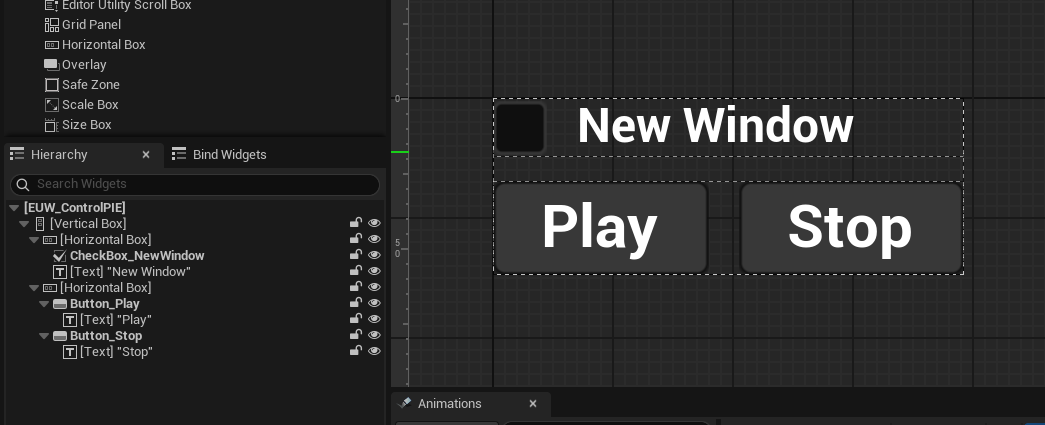Hide the [Text] "Play" widget
The image size is (1045, 425).
point(375,319)
